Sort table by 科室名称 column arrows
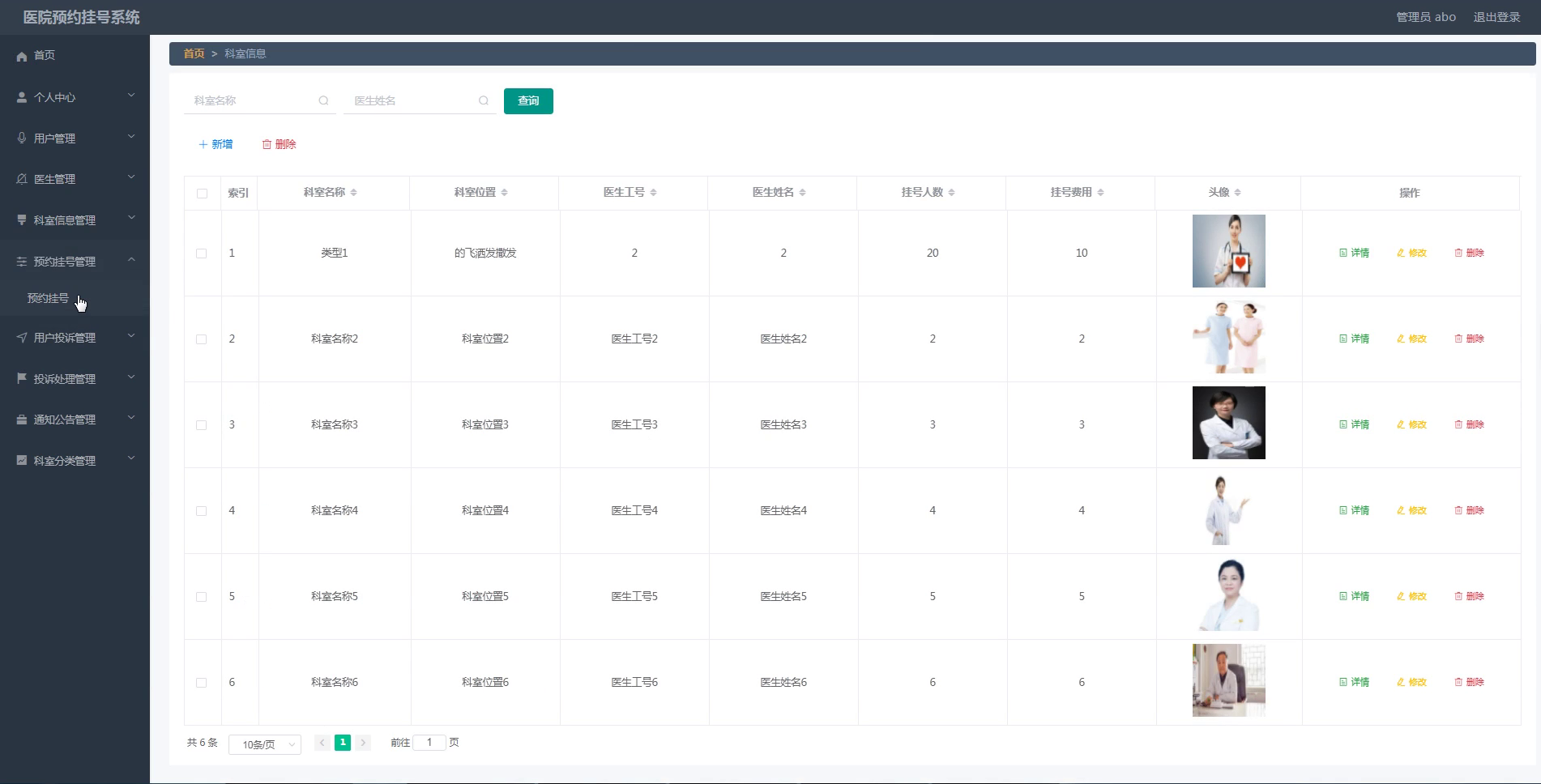 click(x=354, y=193)
